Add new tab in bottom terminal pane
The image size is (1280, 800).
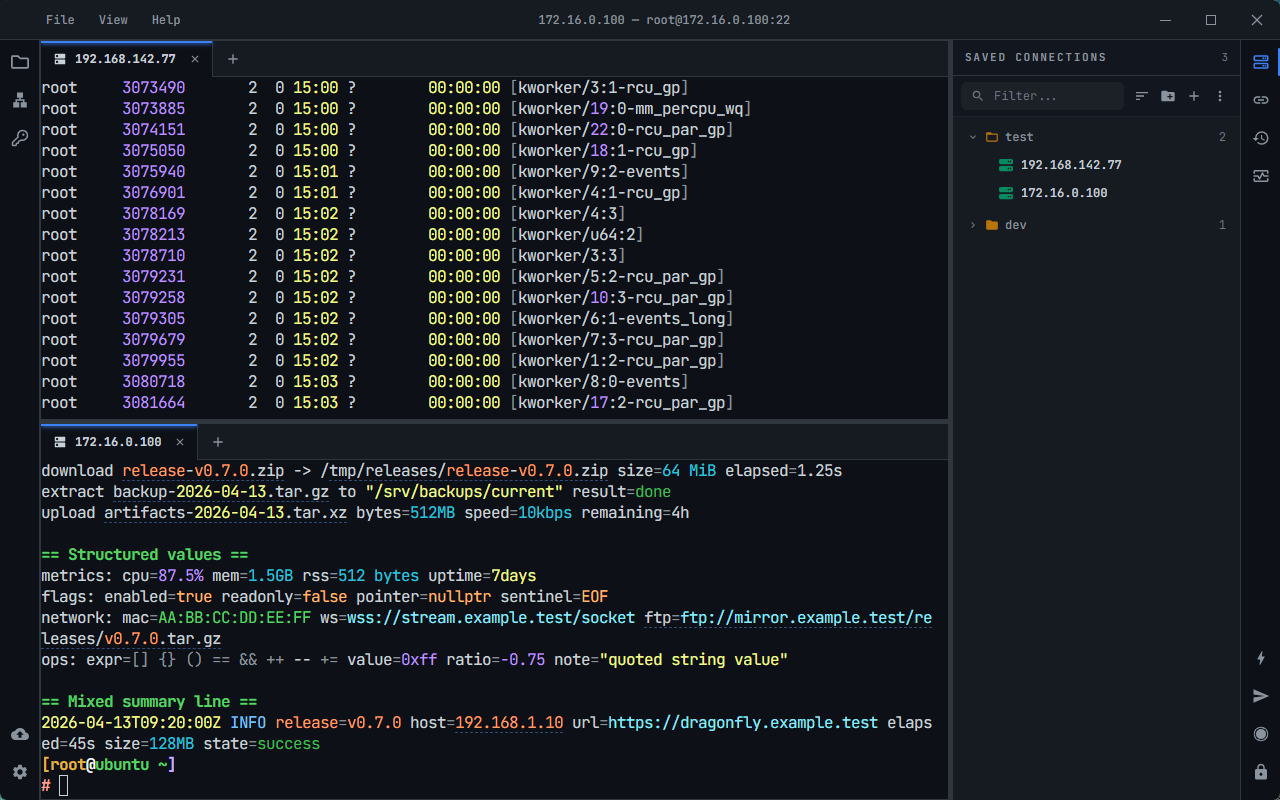tap(218, 442)
